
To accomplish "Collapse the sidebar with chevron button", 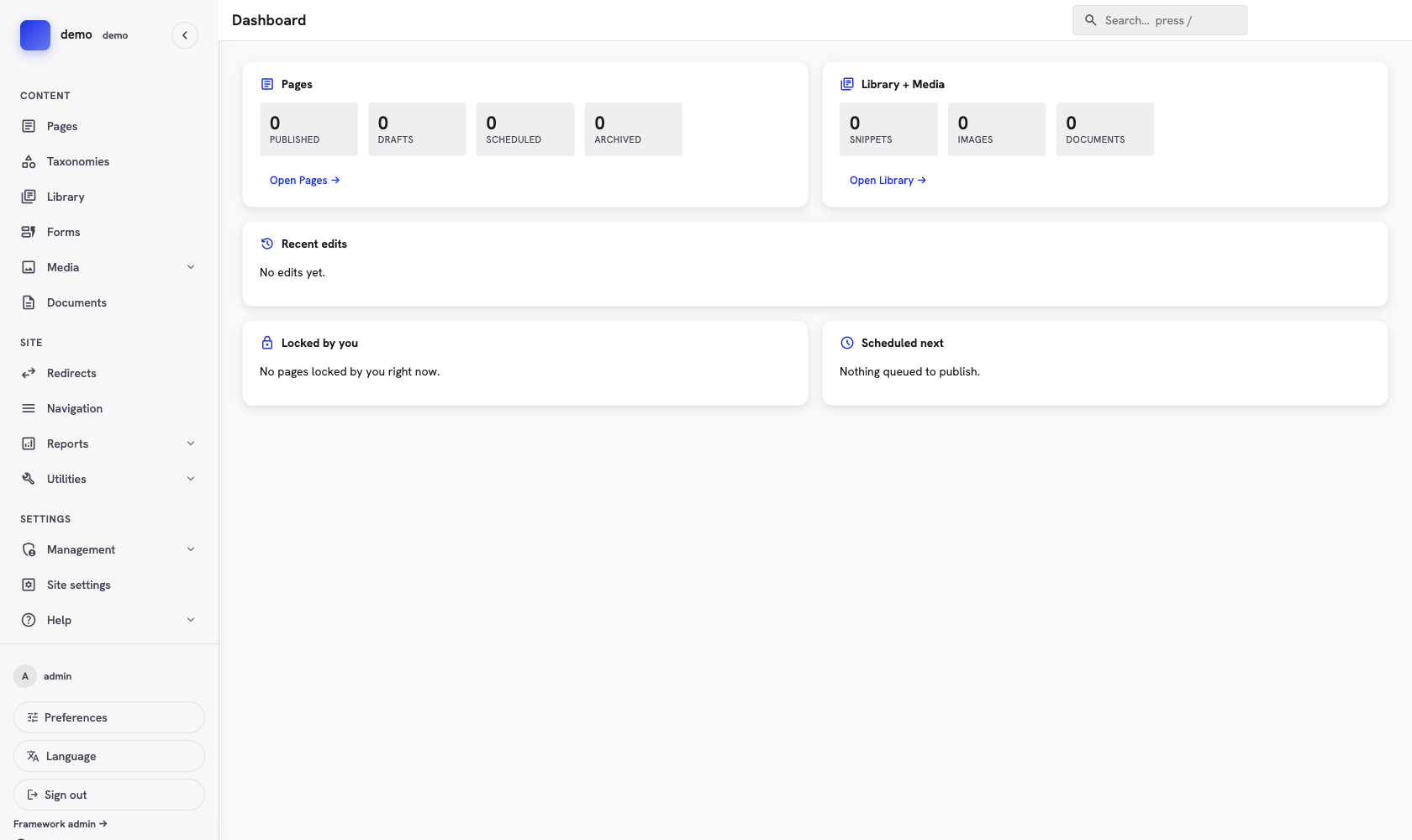I will click(x=185, y=35).
